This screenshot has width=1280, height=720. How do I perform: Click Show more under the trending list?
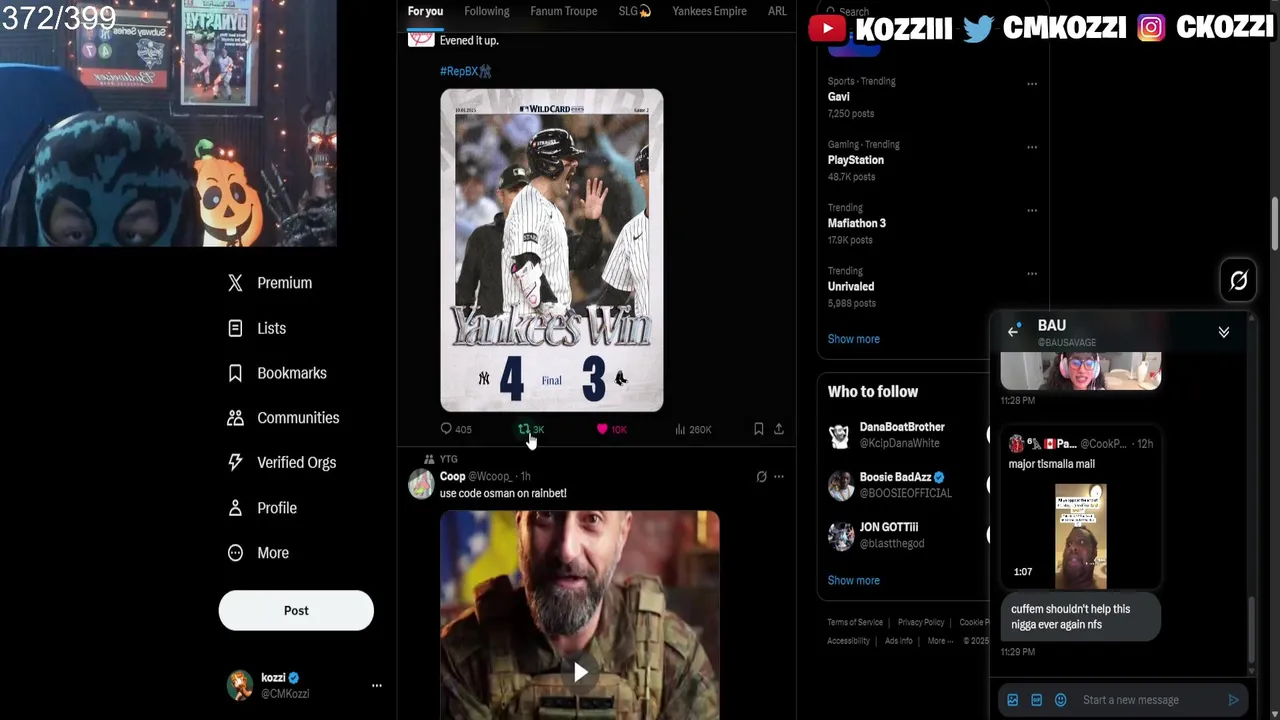click(853, 339)
